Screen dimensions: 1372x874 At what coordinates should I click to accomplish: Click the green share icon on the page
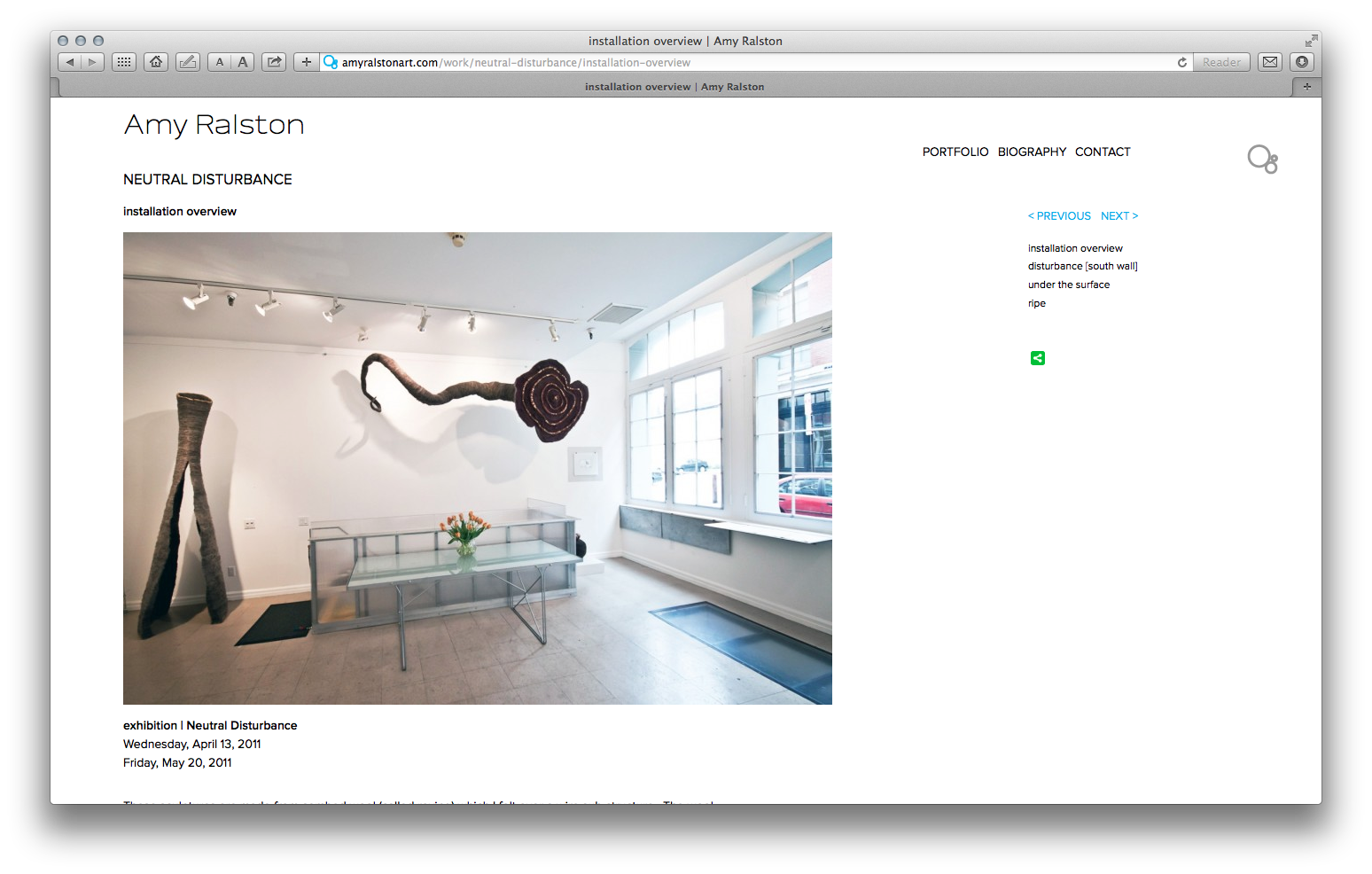pos(1038,358)
